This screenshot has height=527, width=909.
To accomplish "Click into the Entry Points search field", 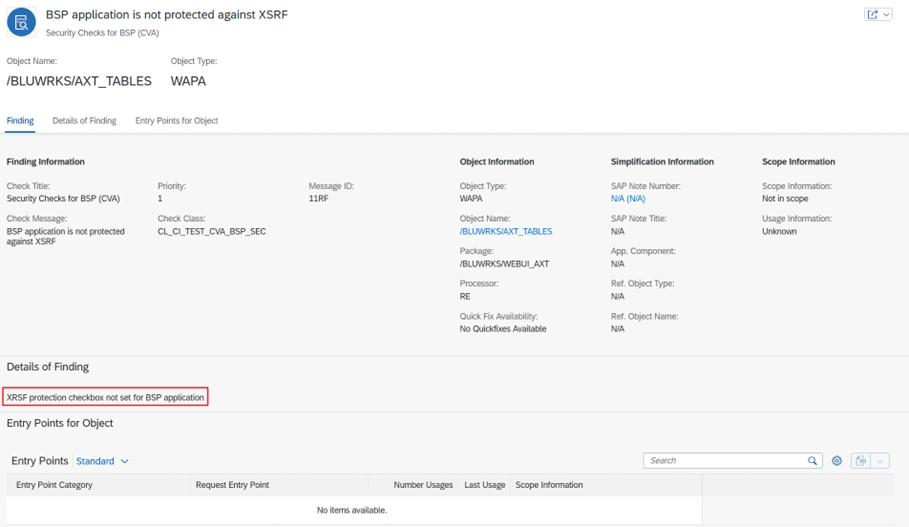I will [x=725, y=461].
